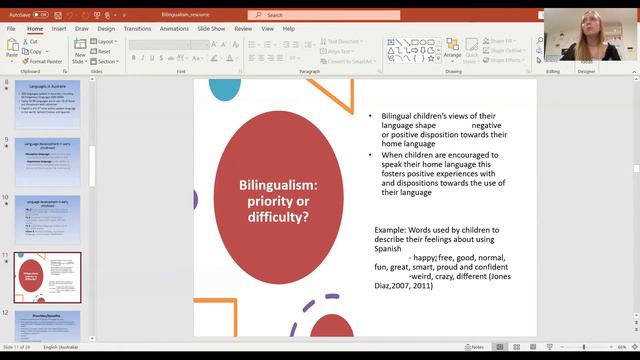Toggle text Shadow formatting

[161, 58]
